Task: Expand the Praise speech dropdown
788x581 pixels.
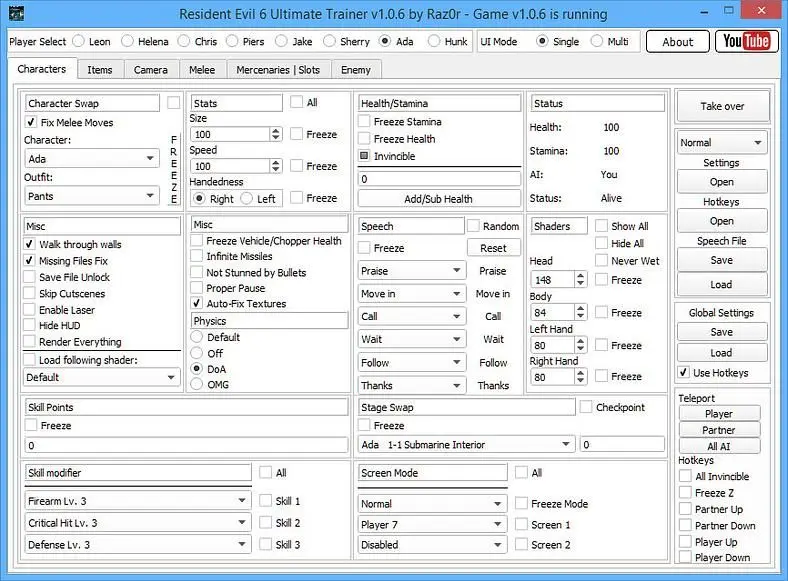Action: 412,271
